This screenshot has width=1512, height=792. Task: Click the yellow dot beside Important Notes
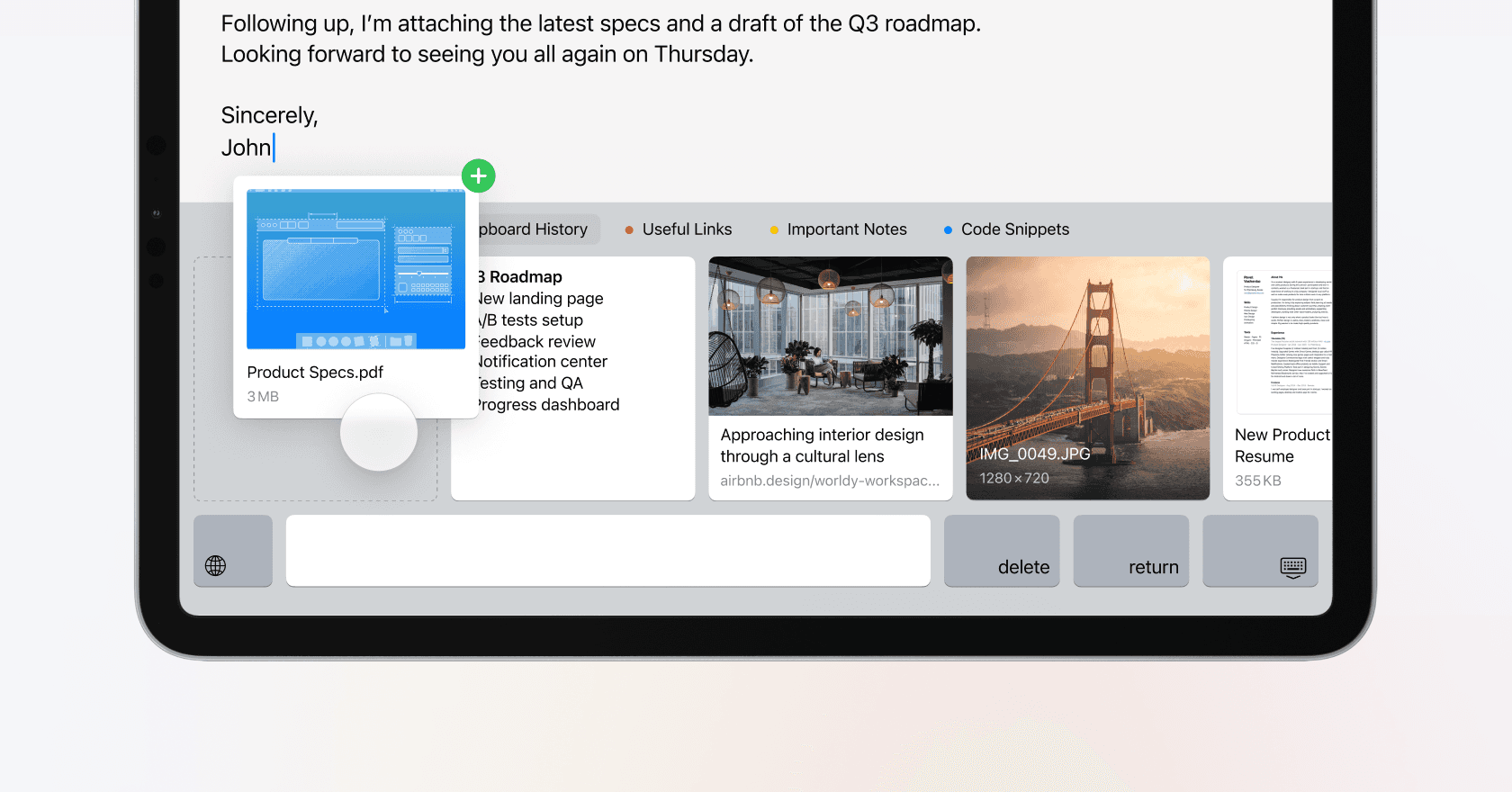774,230
